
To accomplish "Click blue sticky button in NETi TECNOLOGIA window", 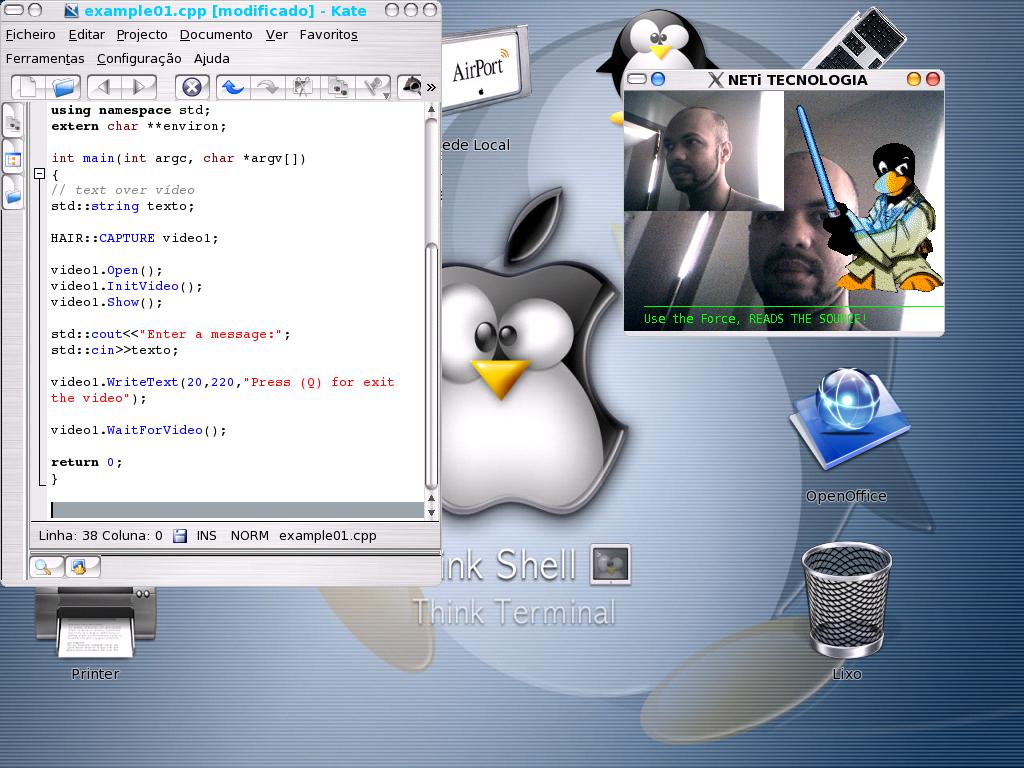I will tap(658, 80).
